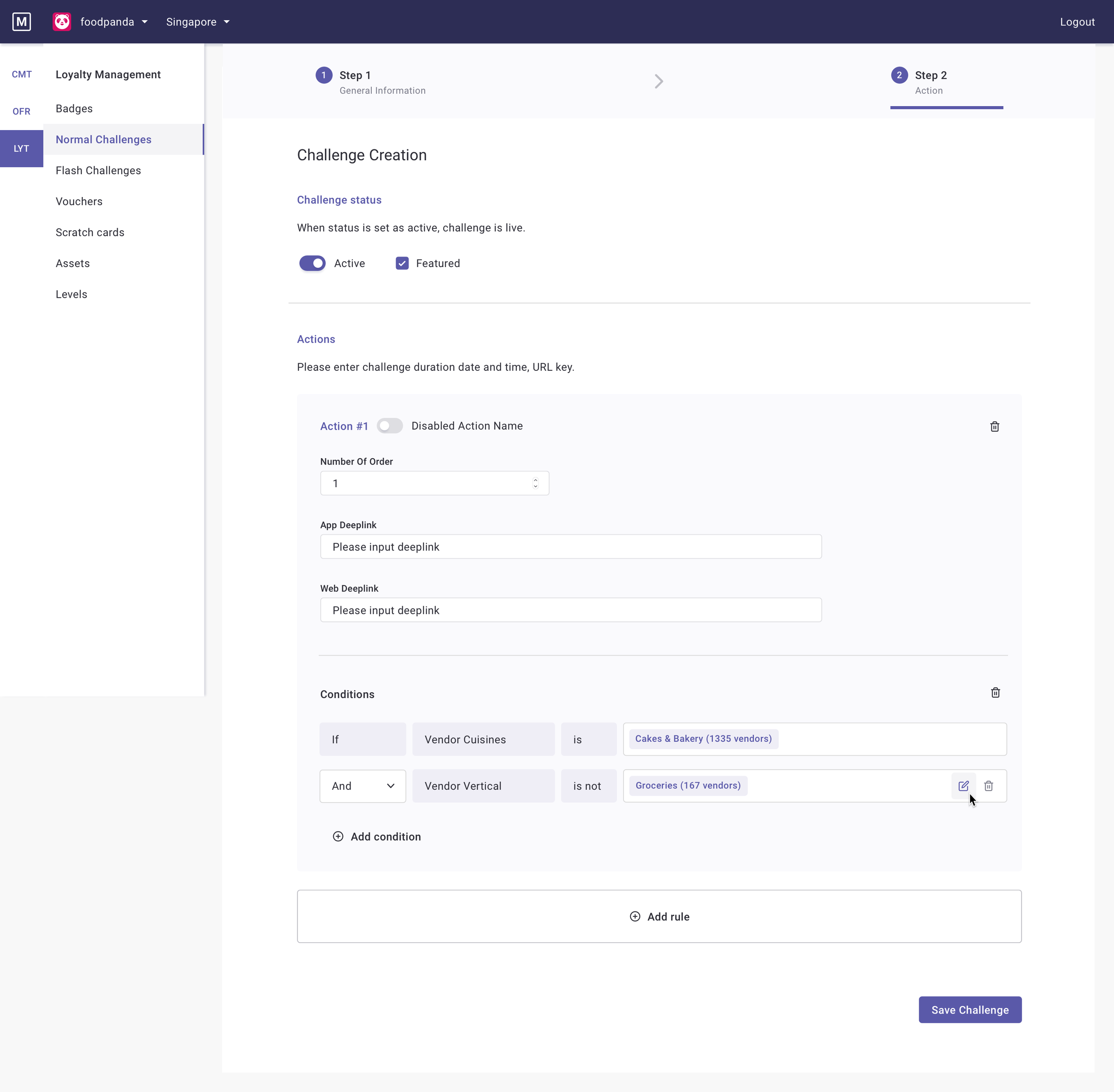
Task: Open Flash Challenges in sidebar
Action: 98,170
